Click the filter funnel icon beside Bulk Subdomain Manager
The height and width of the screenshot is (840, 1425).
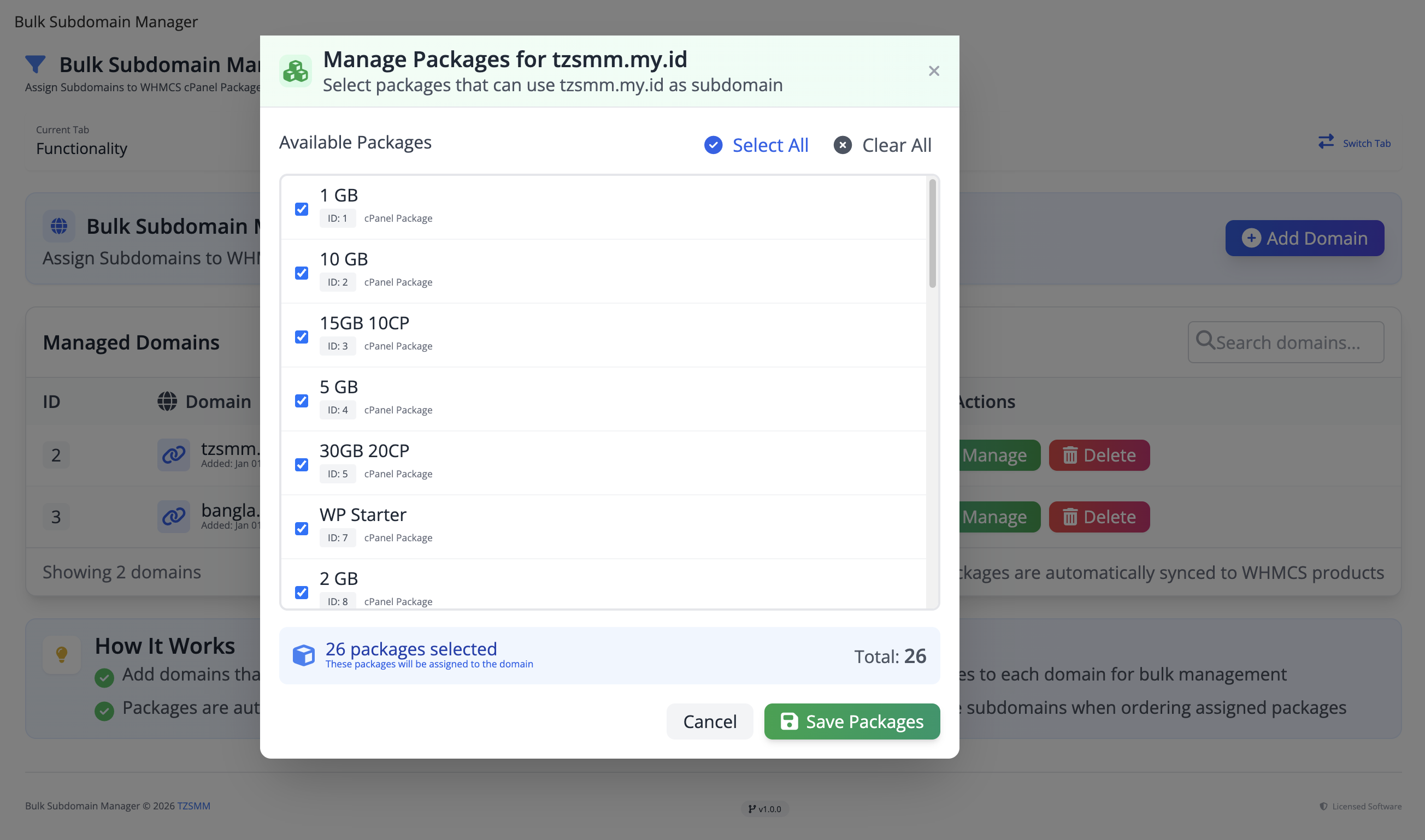(35, 64)
